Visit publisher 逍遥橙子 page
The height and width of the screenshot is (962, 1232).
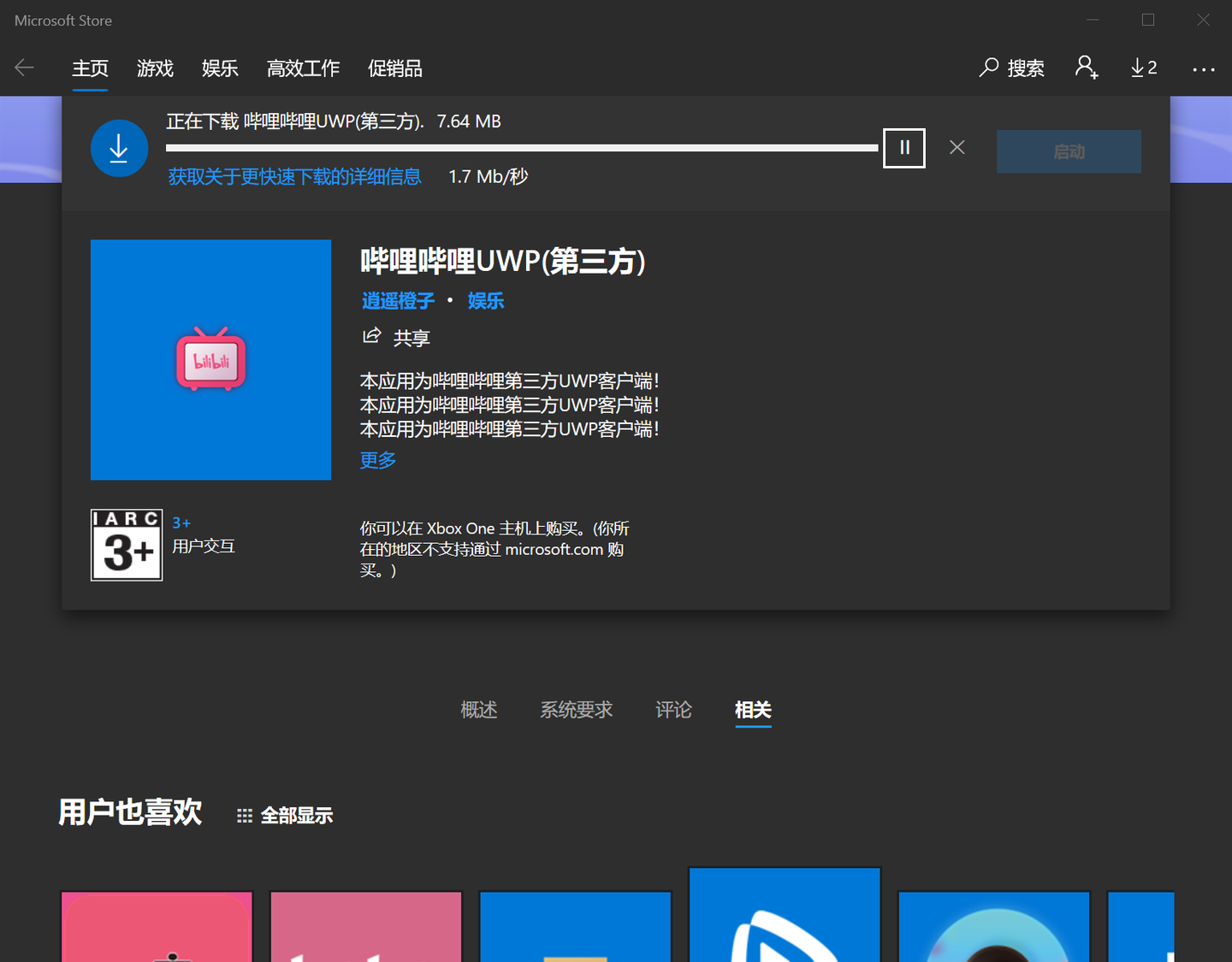coord(397,301)
